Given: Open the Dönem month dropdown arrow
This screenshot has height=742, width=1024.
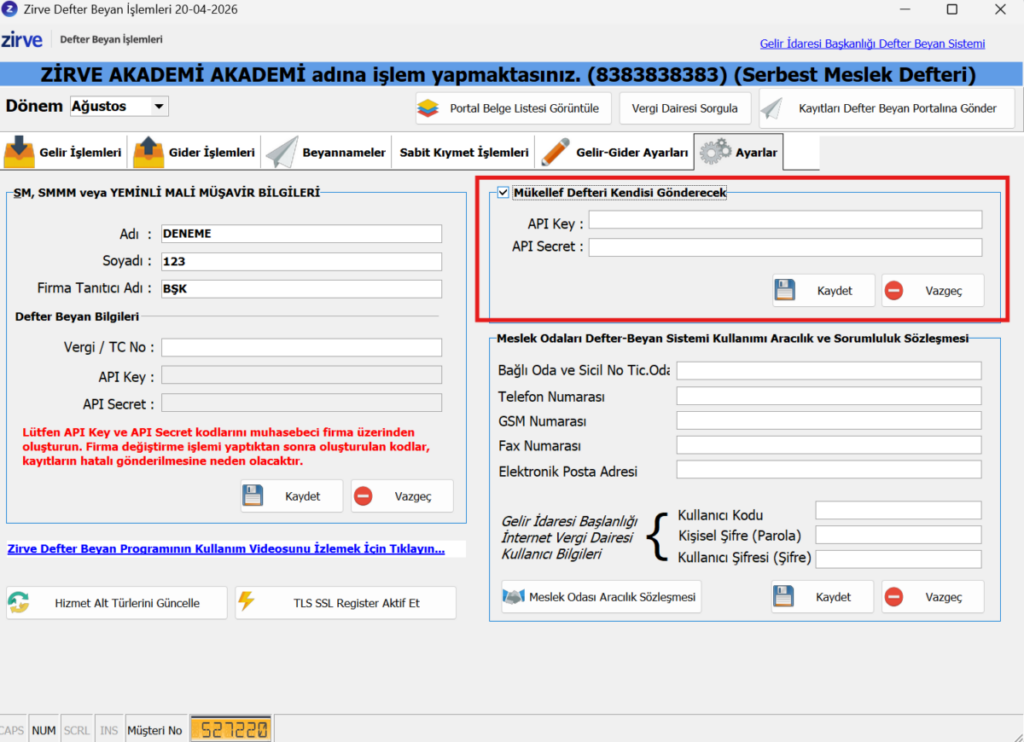Looking at the screenshot, I should [x=159, y=106].
